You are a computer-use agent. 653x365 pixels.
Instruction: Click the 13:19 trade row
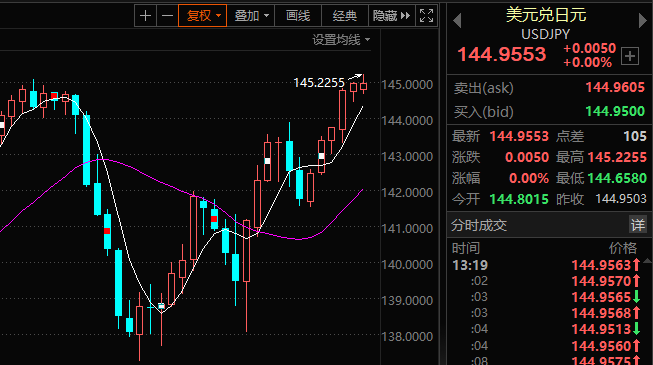click(549, 265)
